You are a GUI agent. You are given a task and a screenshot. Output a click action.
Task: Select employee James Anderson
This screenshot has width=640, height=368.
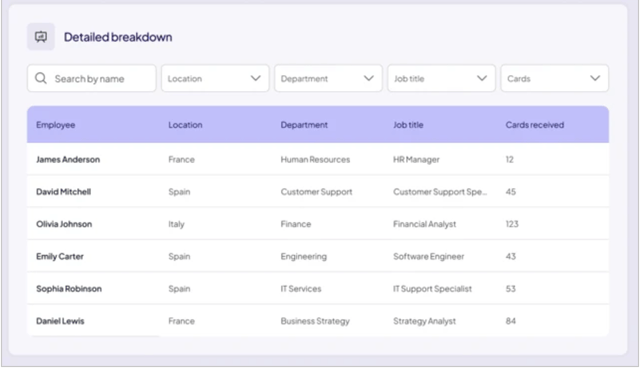[68, 160]
